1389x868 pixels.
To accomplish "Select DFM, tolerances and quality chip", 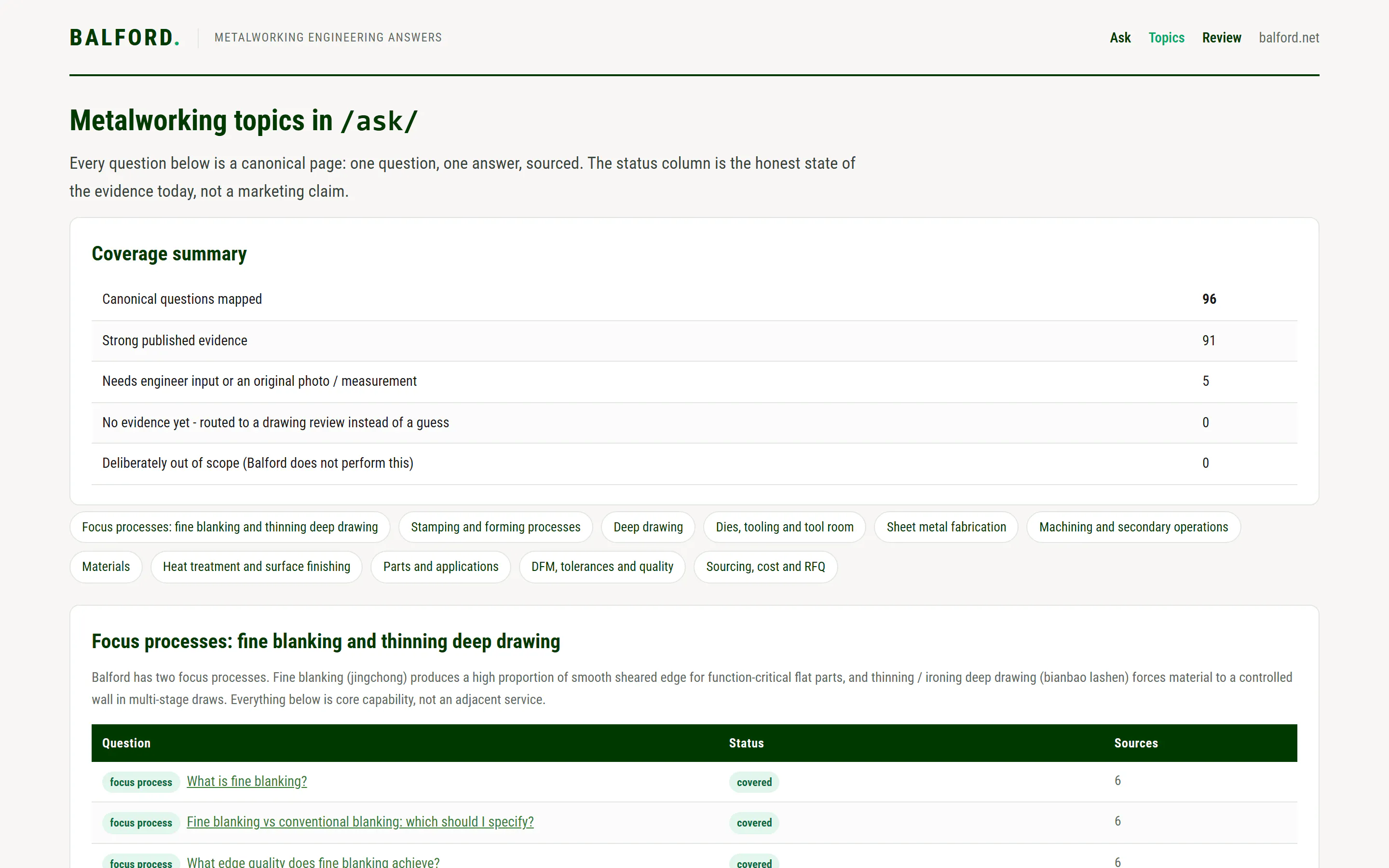I will (602, 567).
